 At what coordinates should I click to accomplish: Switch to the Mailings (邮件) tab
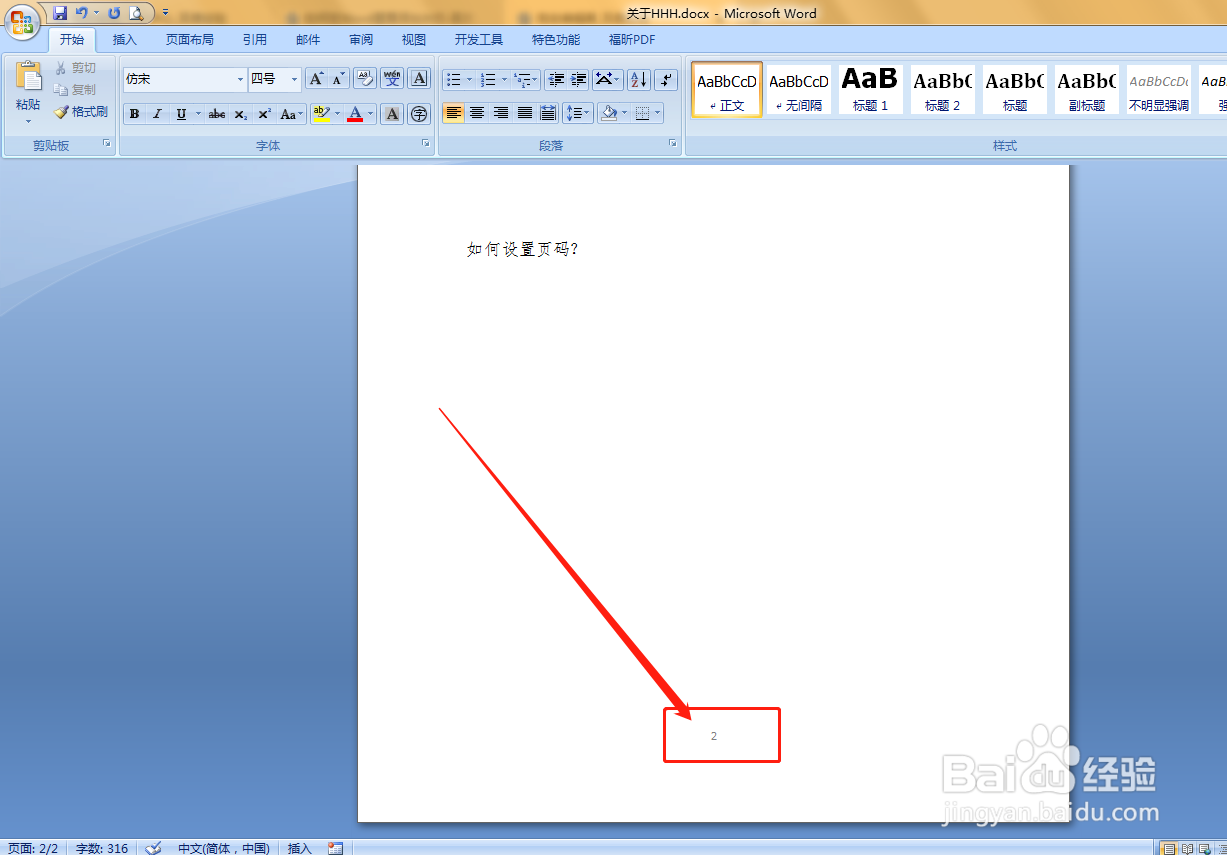click(308, 40)
